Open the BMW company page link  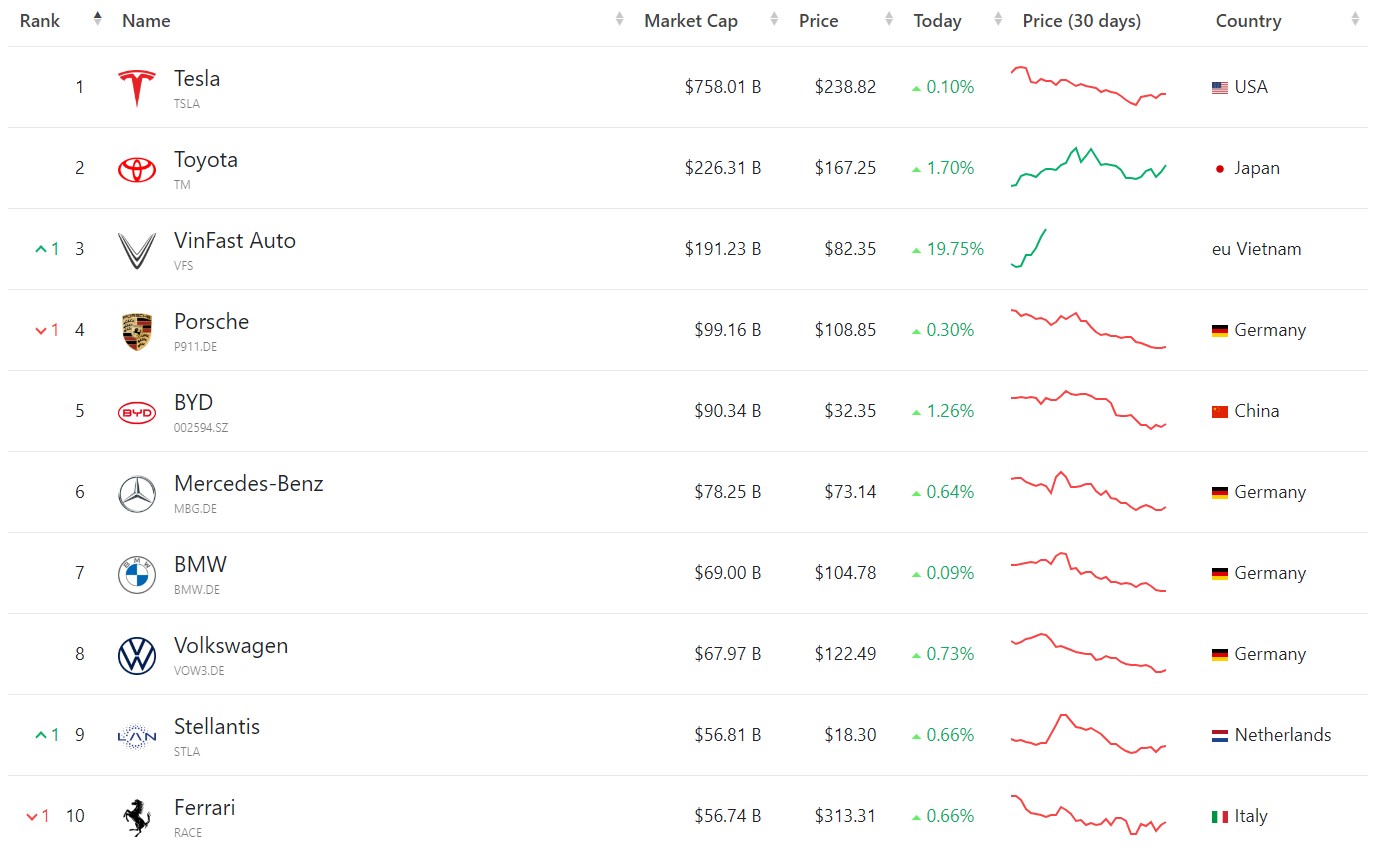[x=201, y=565]
